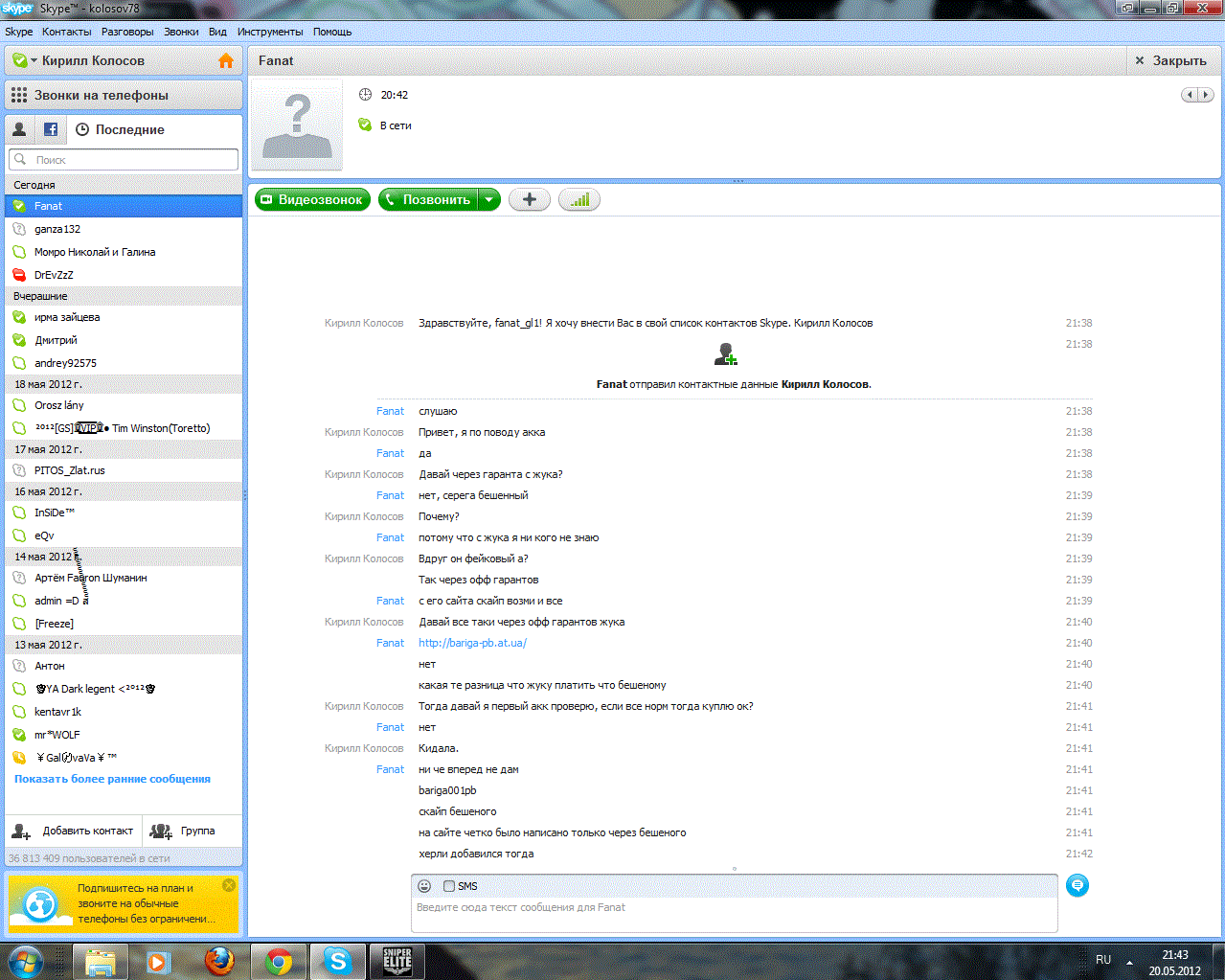Image resolution: width=1225 pixels, height=980 pixels.
Task: Click the profile pane splitter handle dots
Action: (x=737, y=180)
